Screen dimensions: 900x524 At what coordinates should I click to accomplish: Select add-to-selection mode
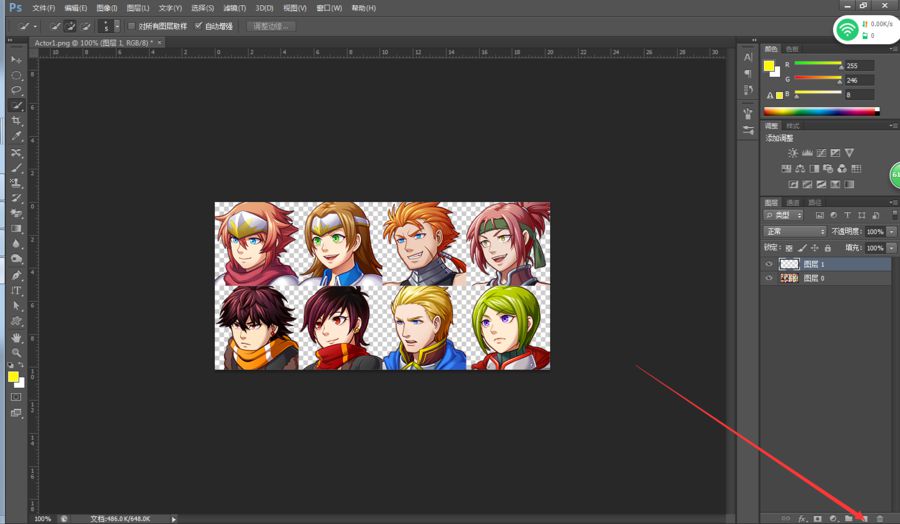(70, 26)
